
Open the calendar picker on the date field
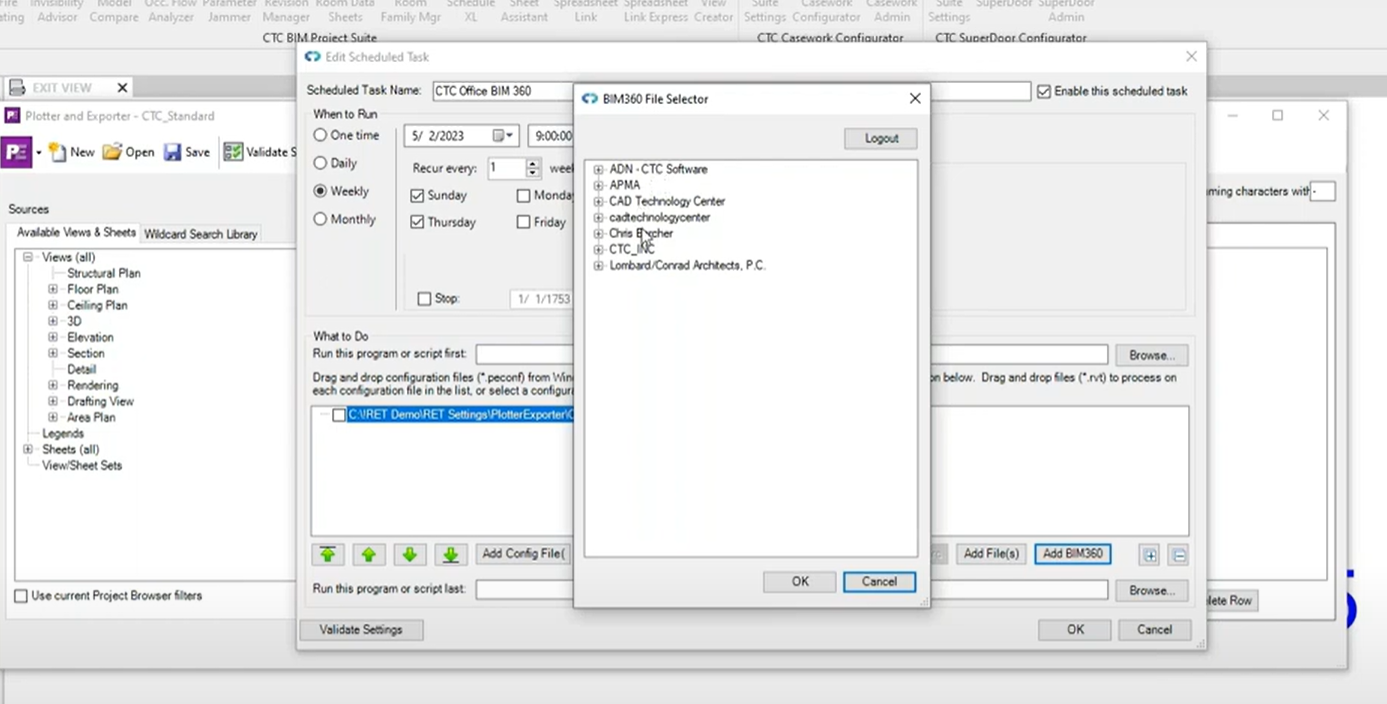[503, 136]
